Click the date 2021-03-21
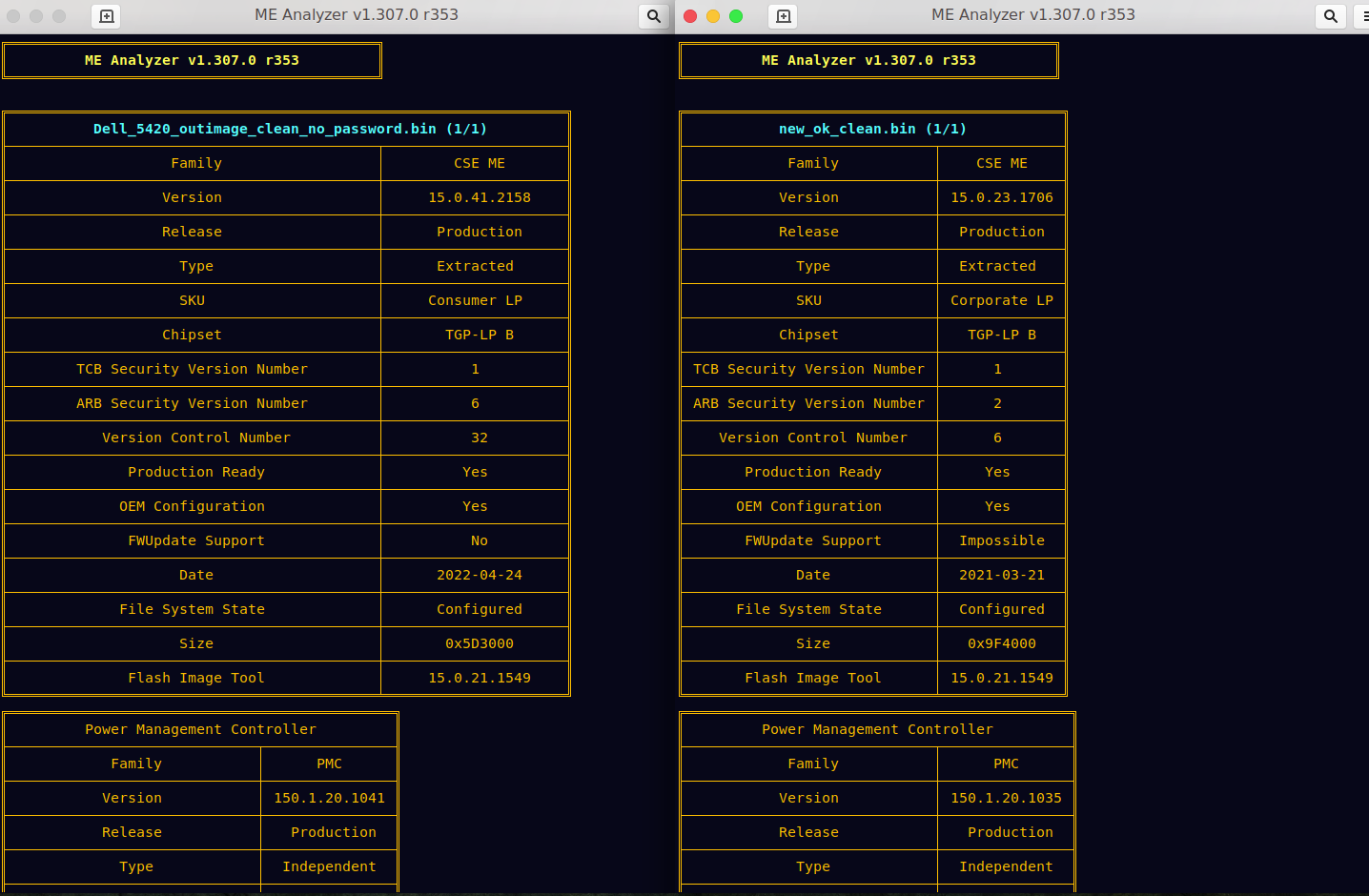1369x896 pixels. click(x=1002, y=575)
